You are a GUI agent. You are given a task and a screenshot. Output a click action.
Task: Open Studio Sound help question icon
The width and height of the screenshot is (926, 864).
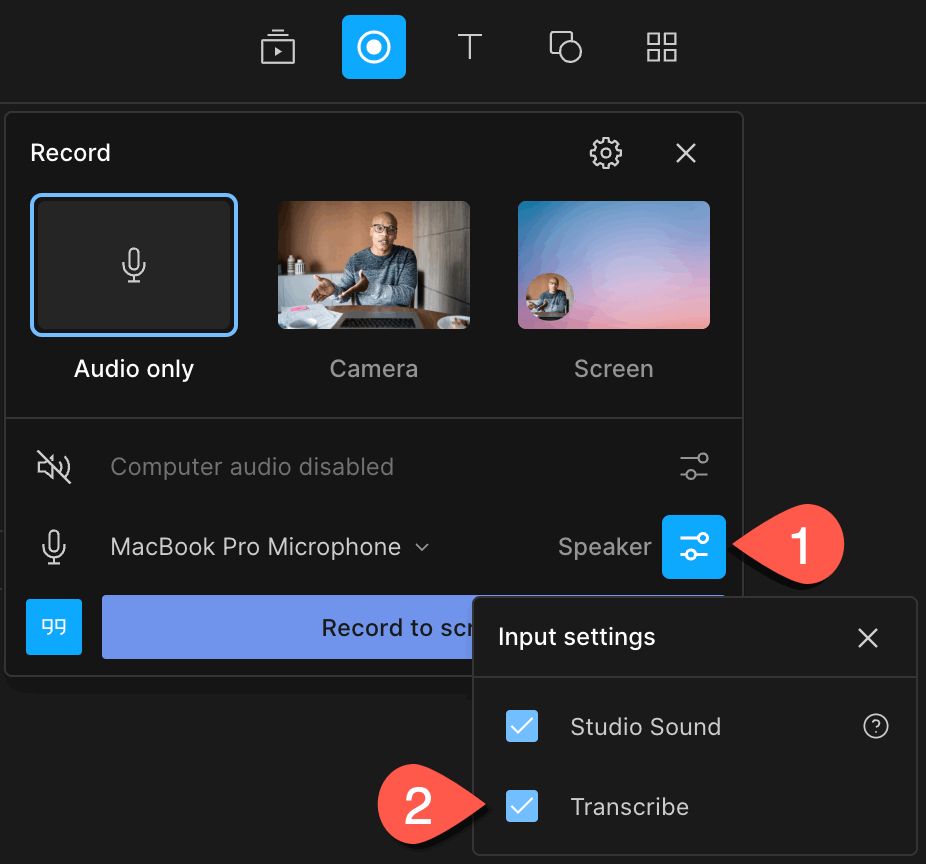(876, 726)
